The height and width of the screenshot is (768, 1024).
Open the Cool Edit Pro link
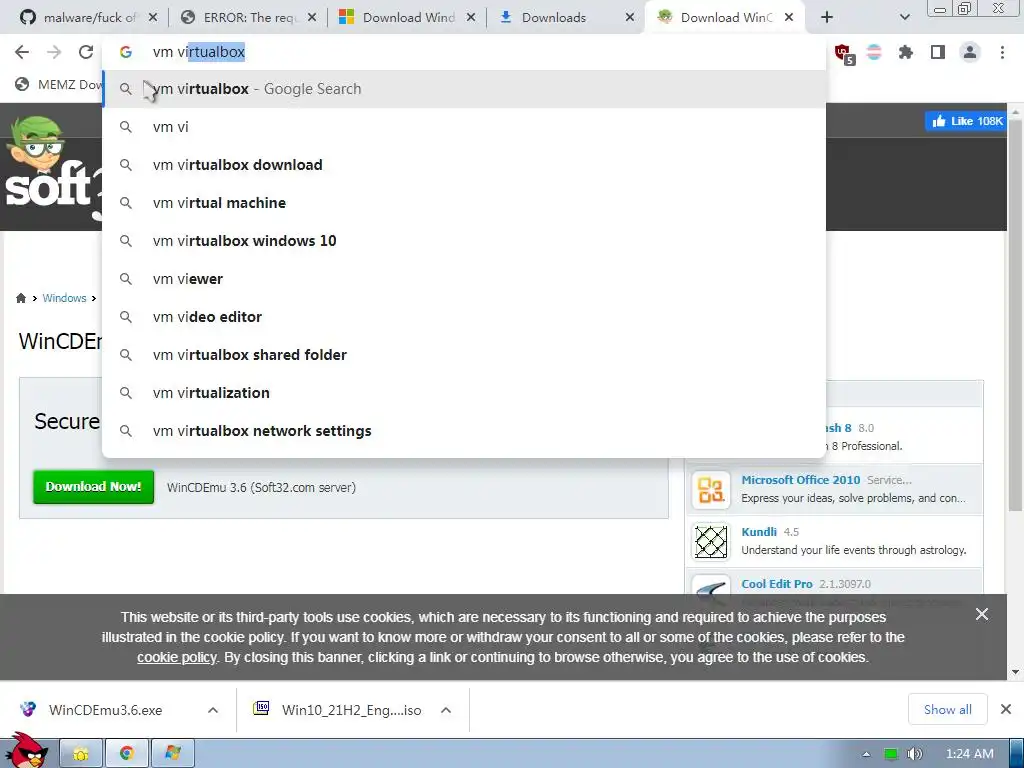(776, 584)
